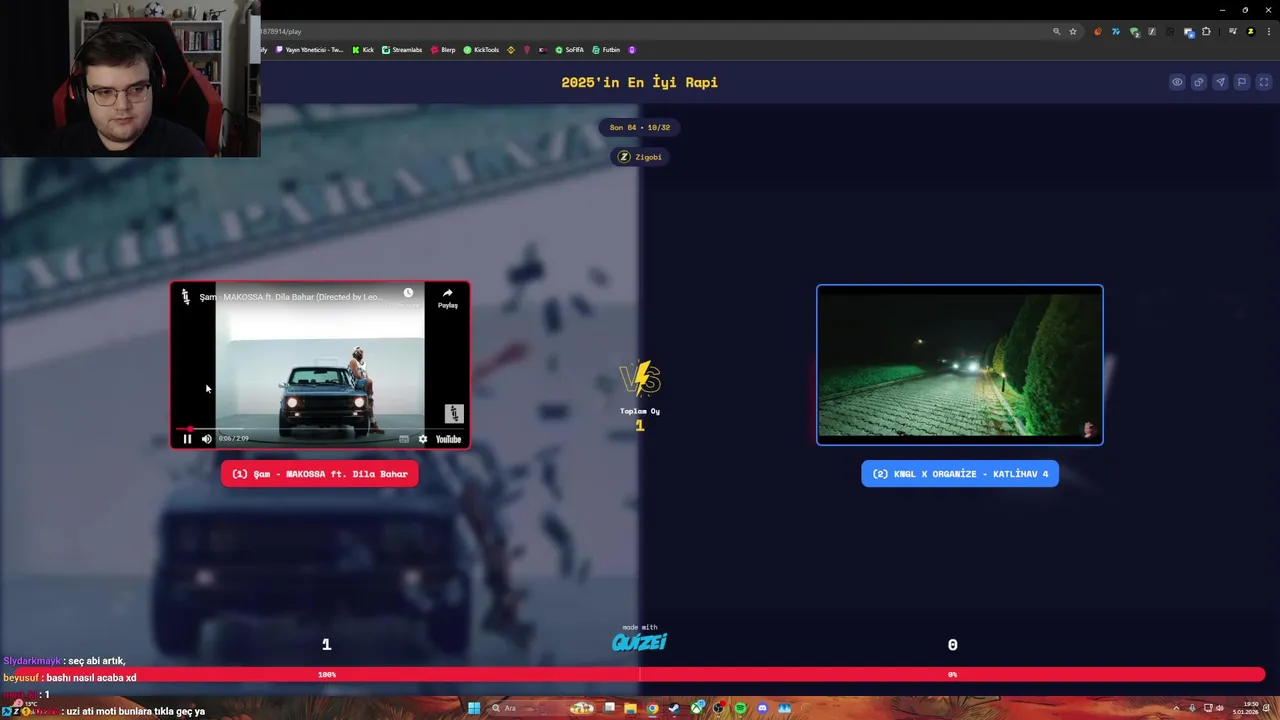Toggle fullscreen via Quizei header icon
This screenshot has height=720, width=1280.
pos(1264,82)
